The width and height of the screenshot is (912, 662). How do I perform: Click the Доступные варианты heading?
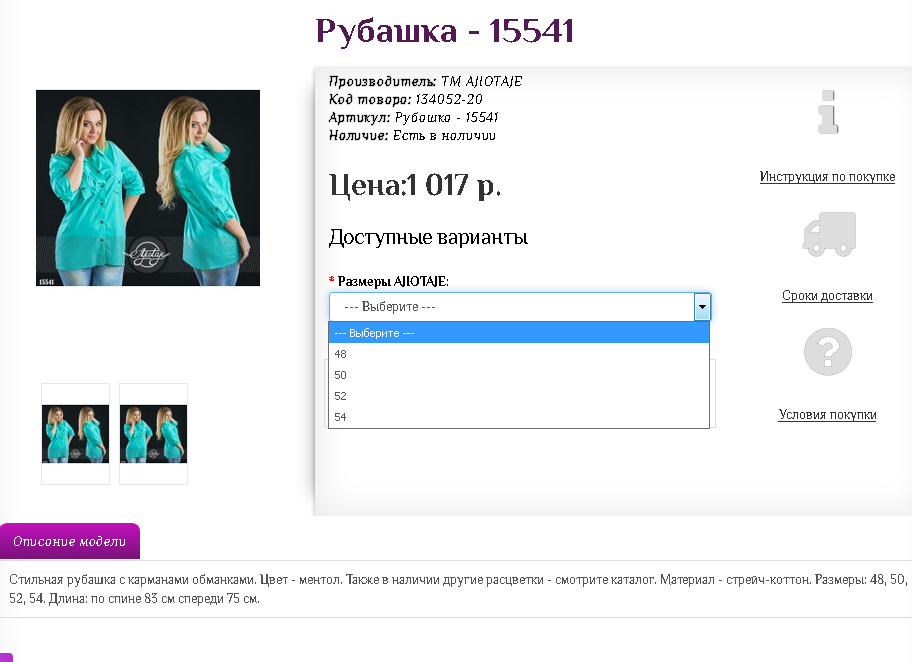(x=429, y=237)
